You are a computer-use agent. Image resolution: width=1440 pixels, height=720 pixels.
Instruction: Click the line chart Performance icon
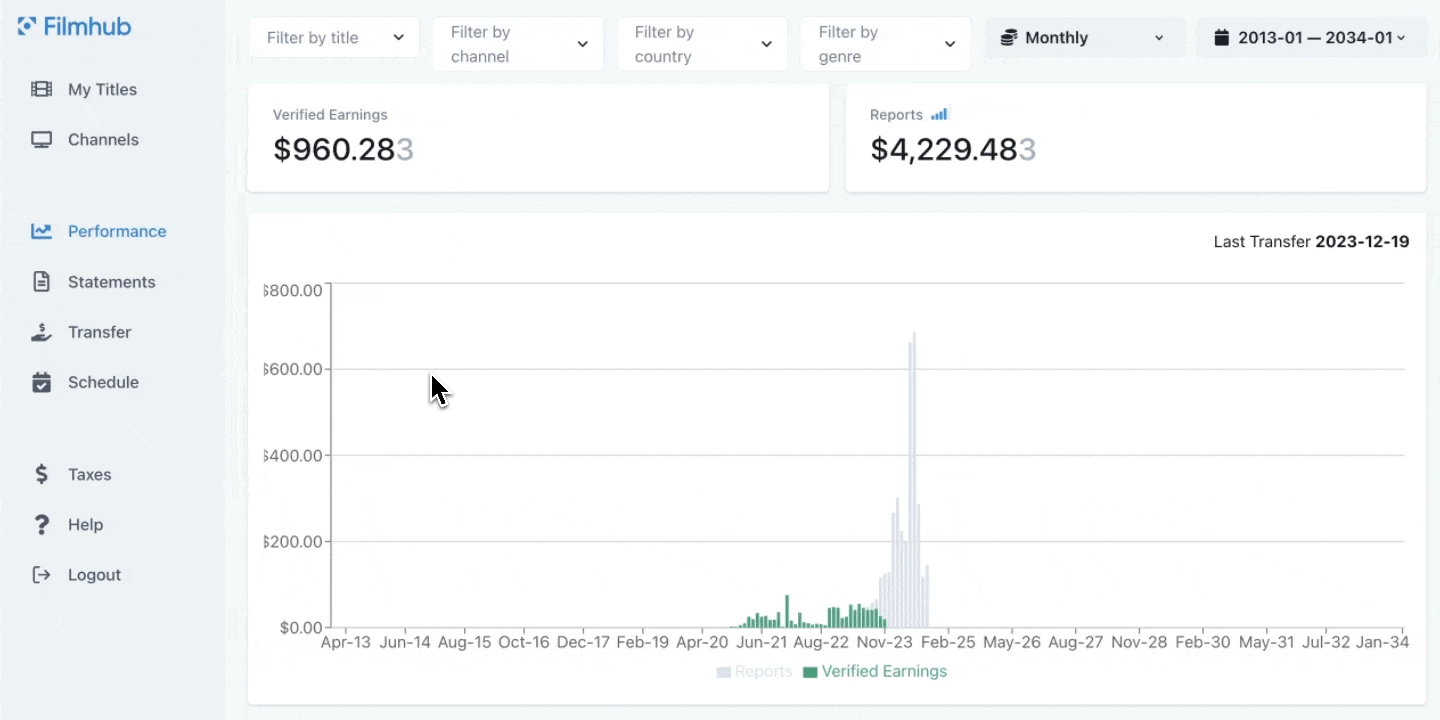click(x=41, y=231)
